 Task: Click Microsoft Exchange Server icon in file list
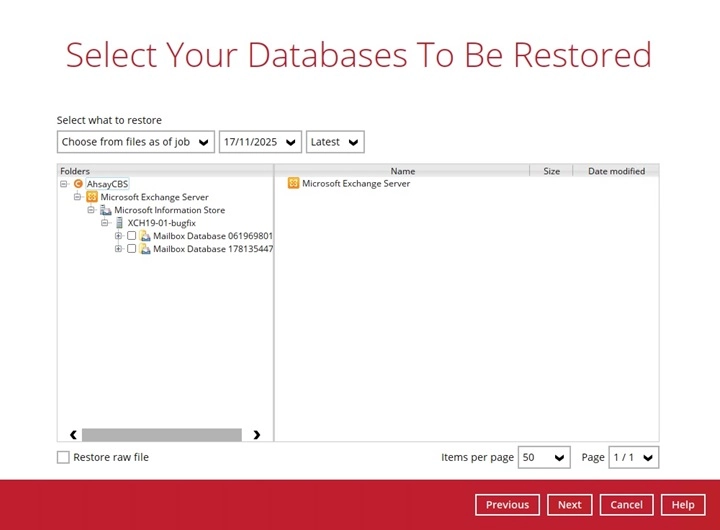click(x=294, y=184)
